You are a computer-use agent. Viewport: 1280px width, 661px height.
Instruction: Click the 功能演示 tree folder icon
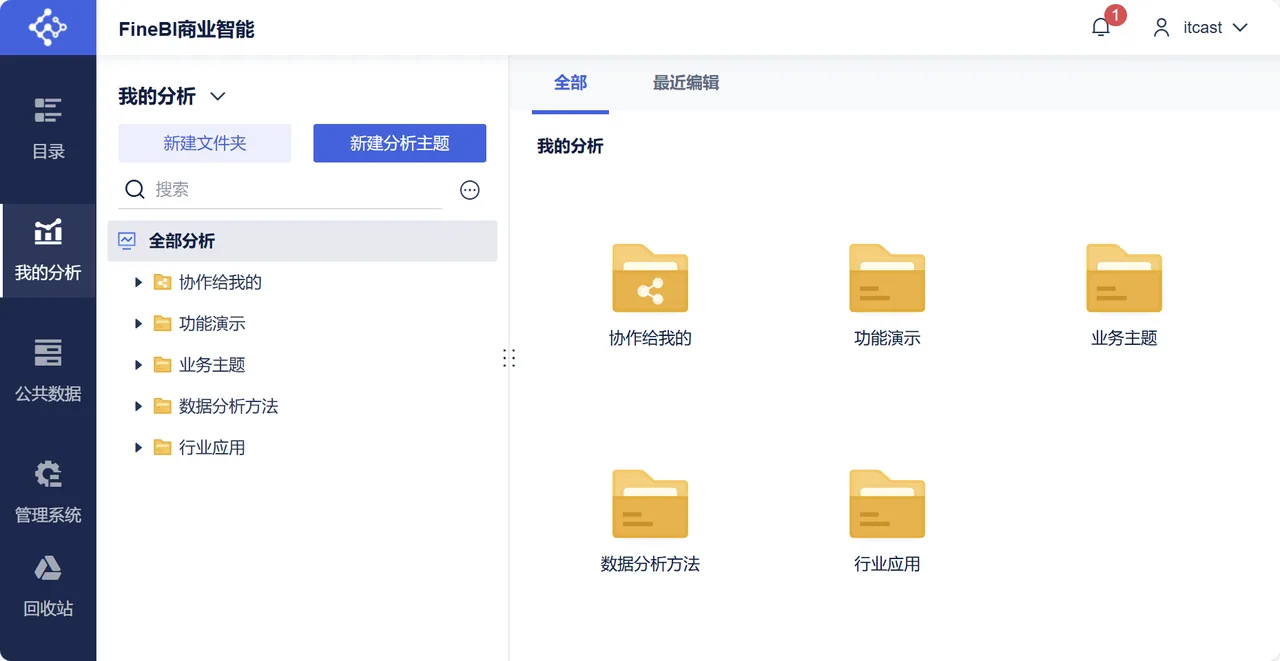click(x=163, y=324)
